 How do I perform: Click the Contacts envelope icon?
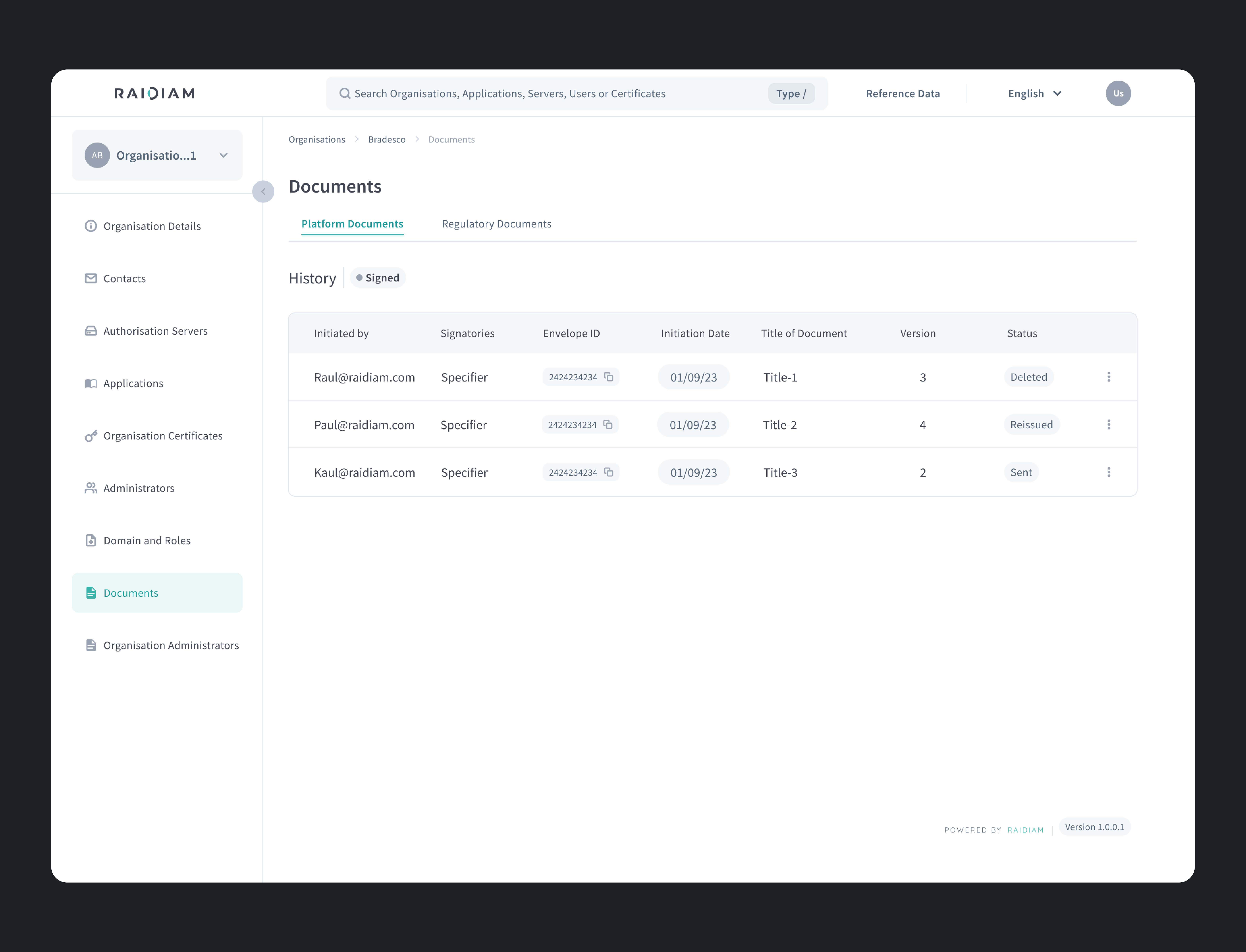(x=91, y=278)
